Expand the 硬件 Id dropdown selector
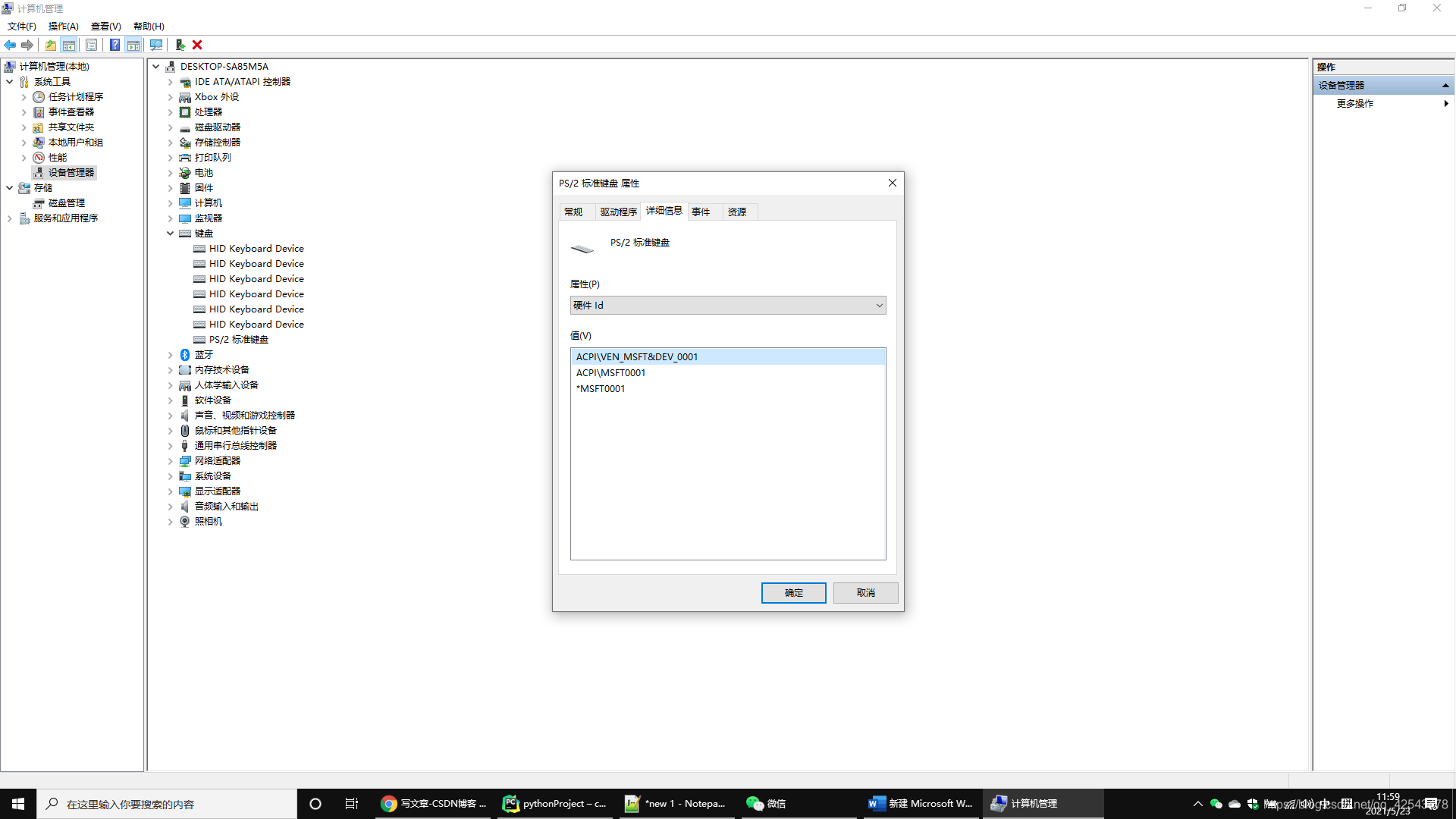 click(878, 305)
